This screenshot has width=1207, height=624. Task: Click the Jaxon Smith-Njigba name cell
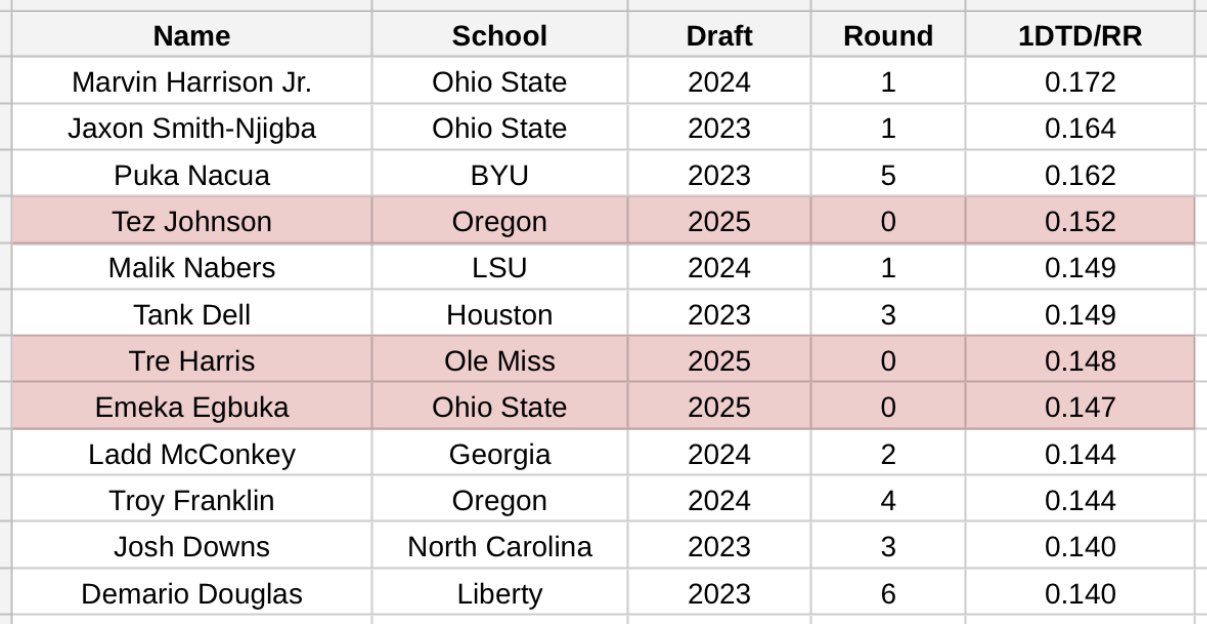tap(191, 128)
